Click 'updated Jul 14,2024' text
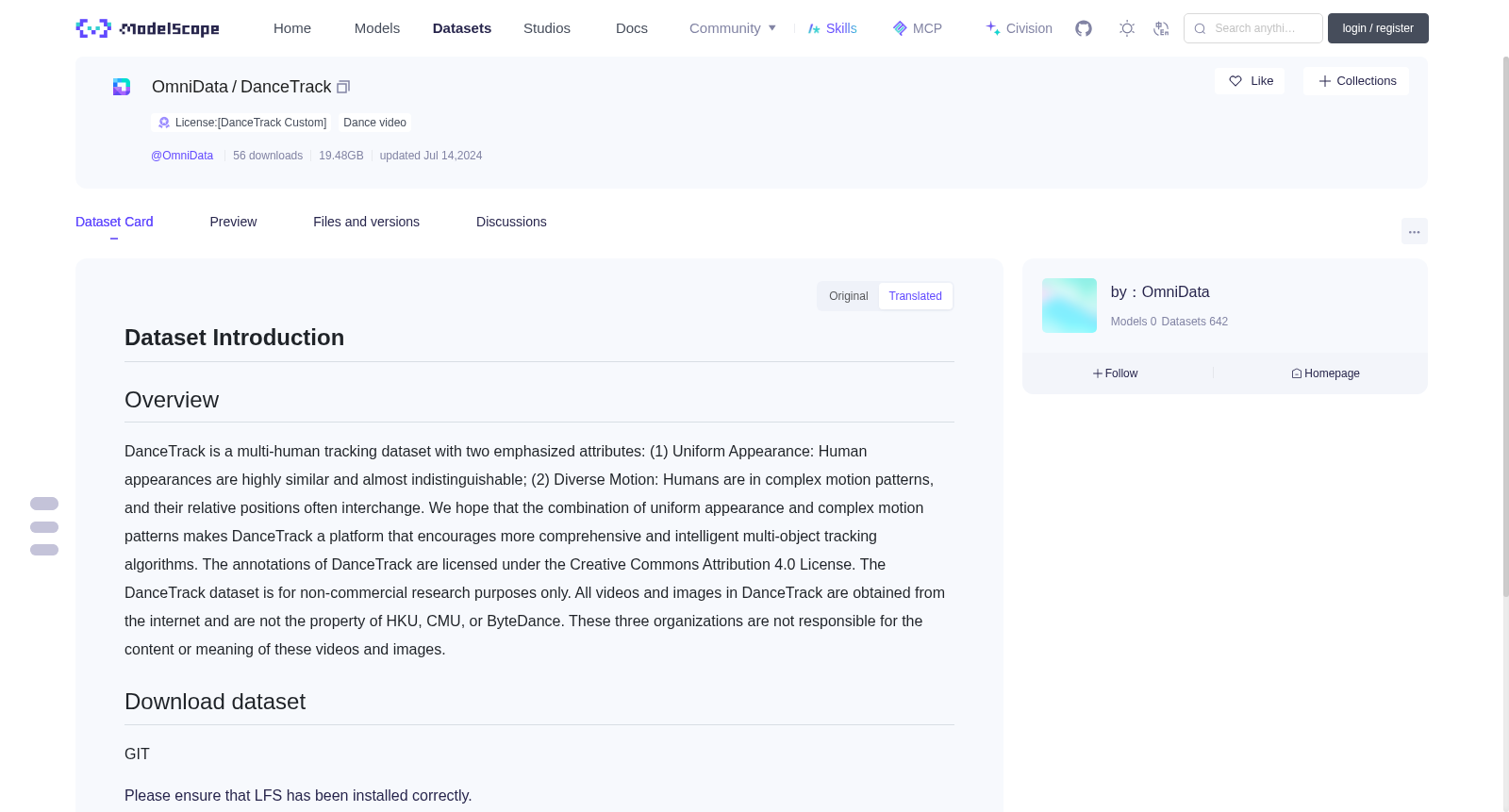 [x=431, y=156]
